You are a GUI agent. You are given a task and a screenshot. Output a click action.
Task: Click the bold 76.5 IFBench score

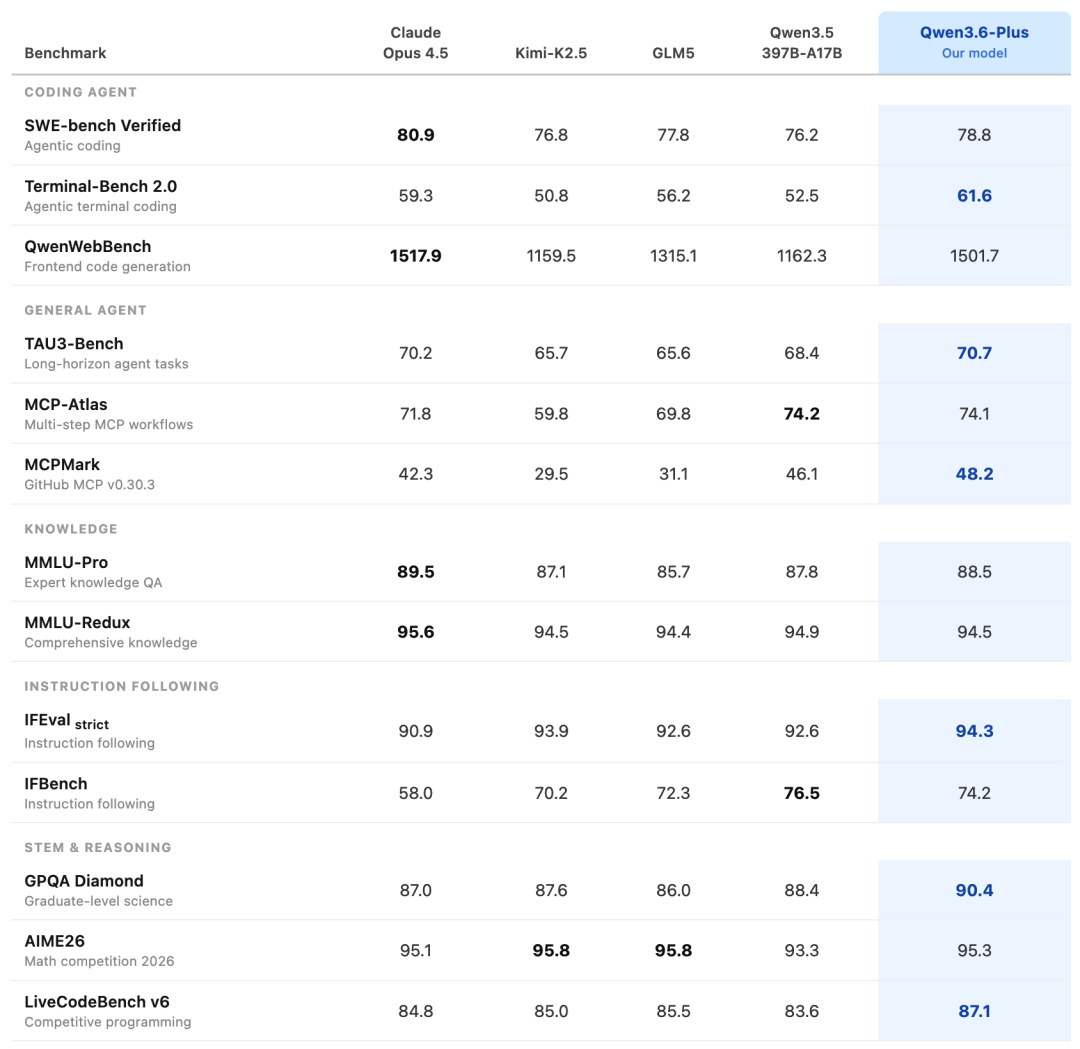(801, 793)
